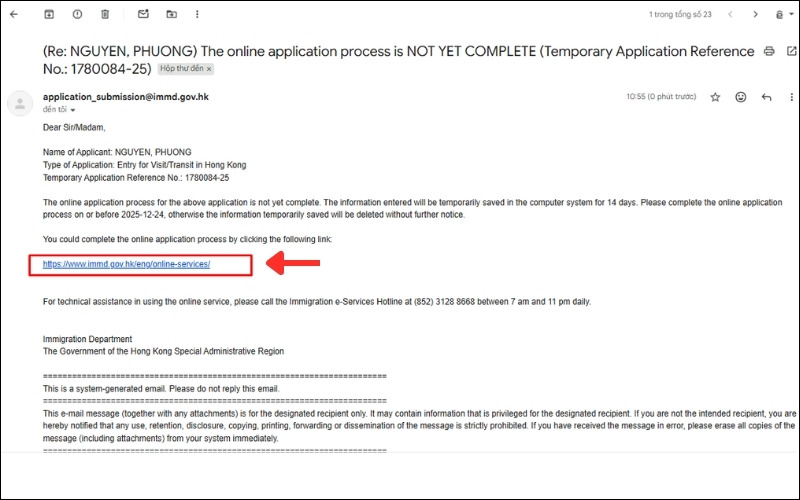This screenshot has width=800, height=500.
Task: Delete this email with trash icon
Action: pos(105,14)
